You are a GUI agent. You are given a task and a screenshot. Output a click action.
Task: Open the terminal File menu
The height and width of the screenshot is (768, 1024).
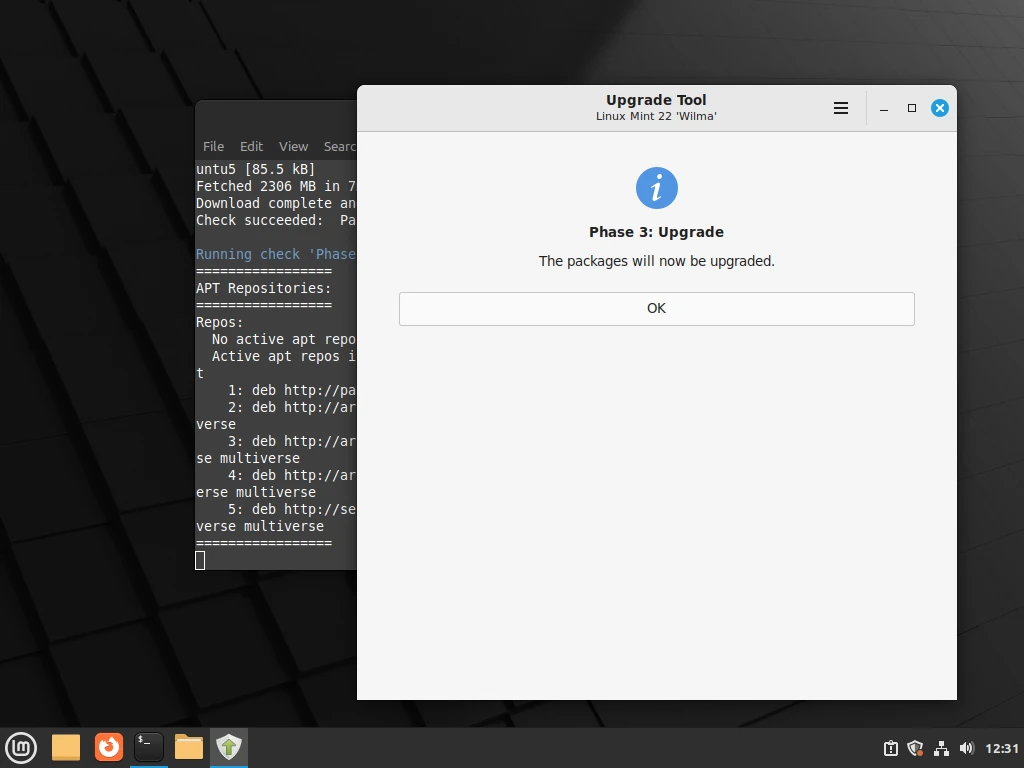tap(213, 146)
